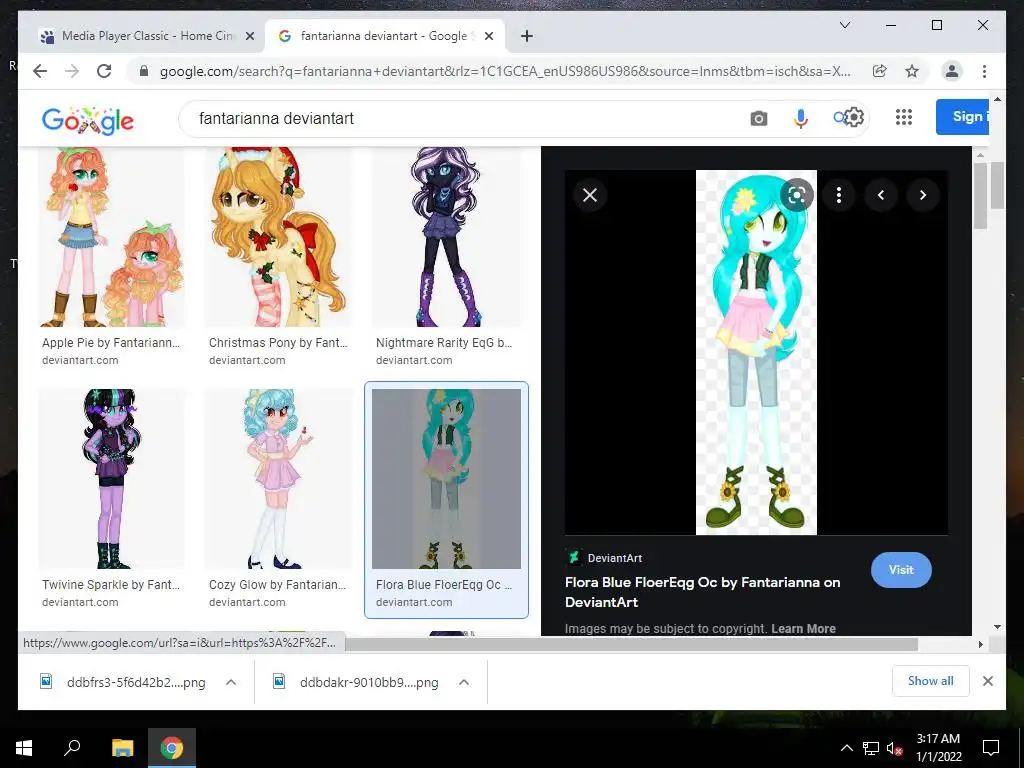1024x768 pixels.
Task: Show previous image in preview
Action: pyautogui.click(x=880, y=195)
